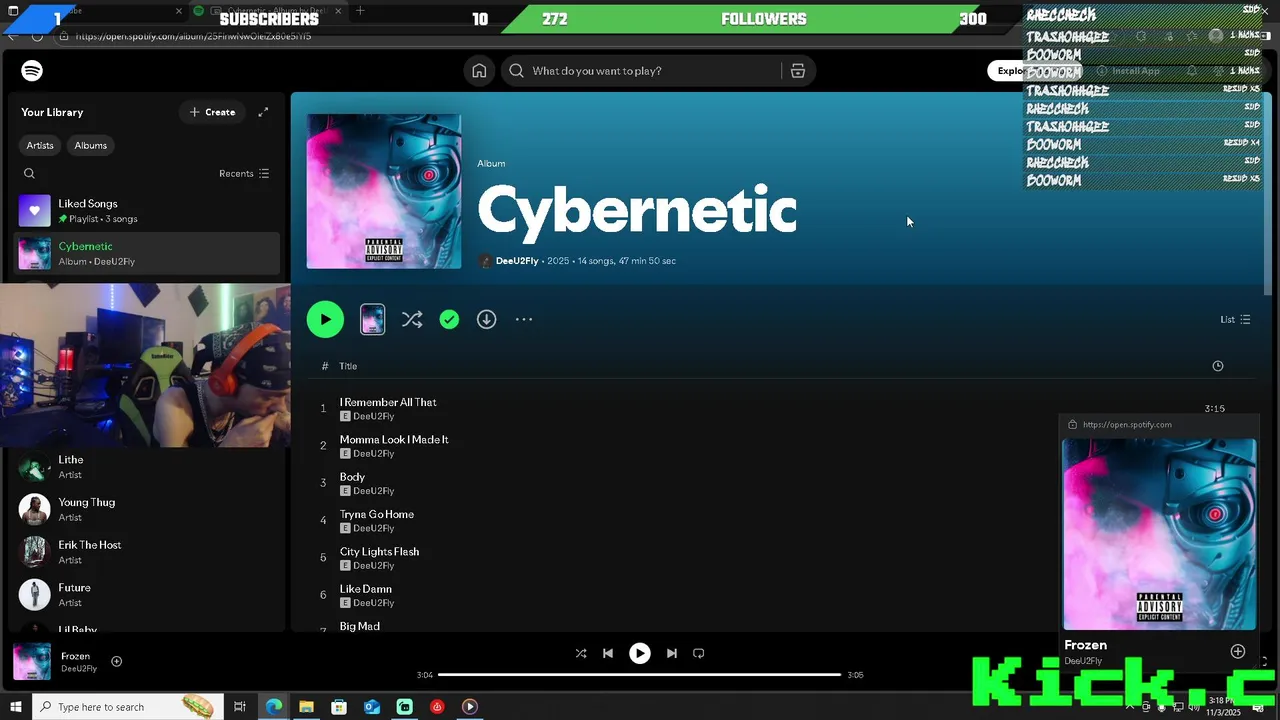The image size is (1280, 720).
Task: Click the Create button in Your Library
Action: [212, 112]
